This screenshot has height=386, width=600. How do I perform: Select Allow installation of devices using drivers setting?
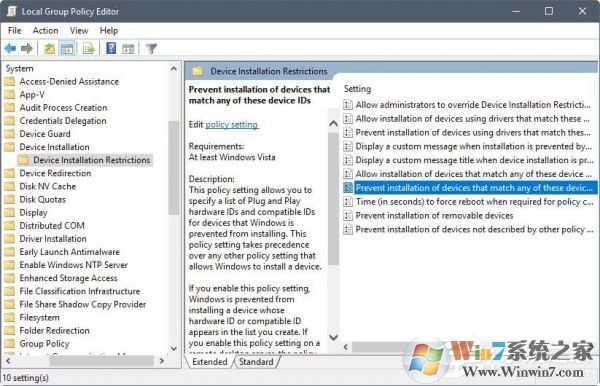(472, 119)
